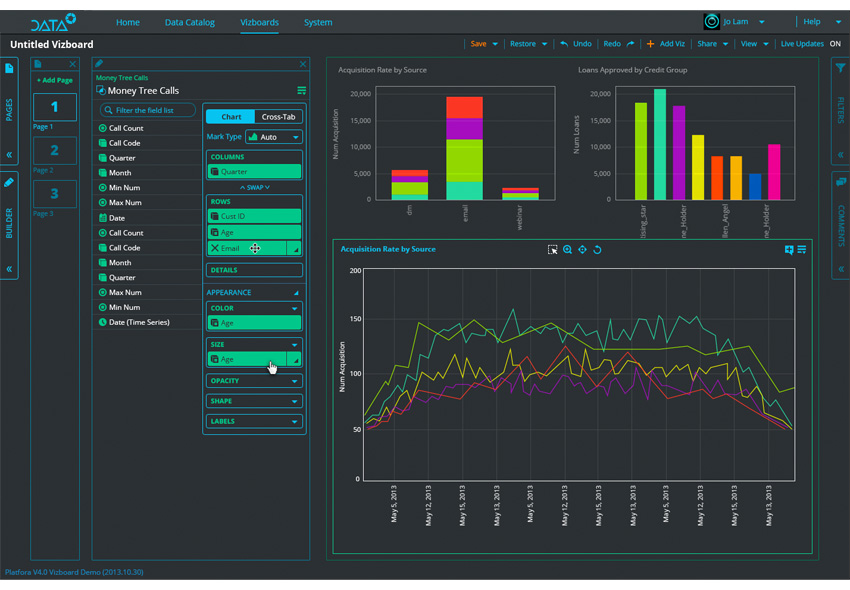
Task: Open the line chart options menu icon
Action: point(802,250)
